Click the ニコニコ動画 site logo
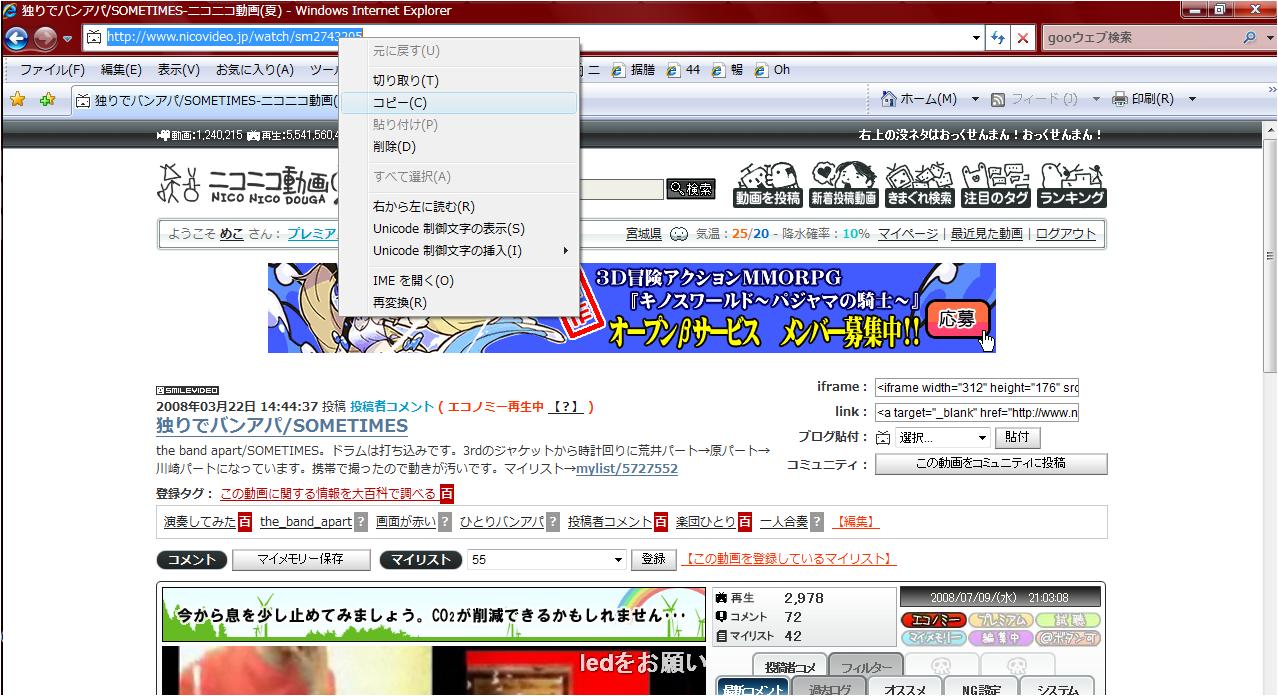This screenshot has height=696, width=1278. (248, 183)
